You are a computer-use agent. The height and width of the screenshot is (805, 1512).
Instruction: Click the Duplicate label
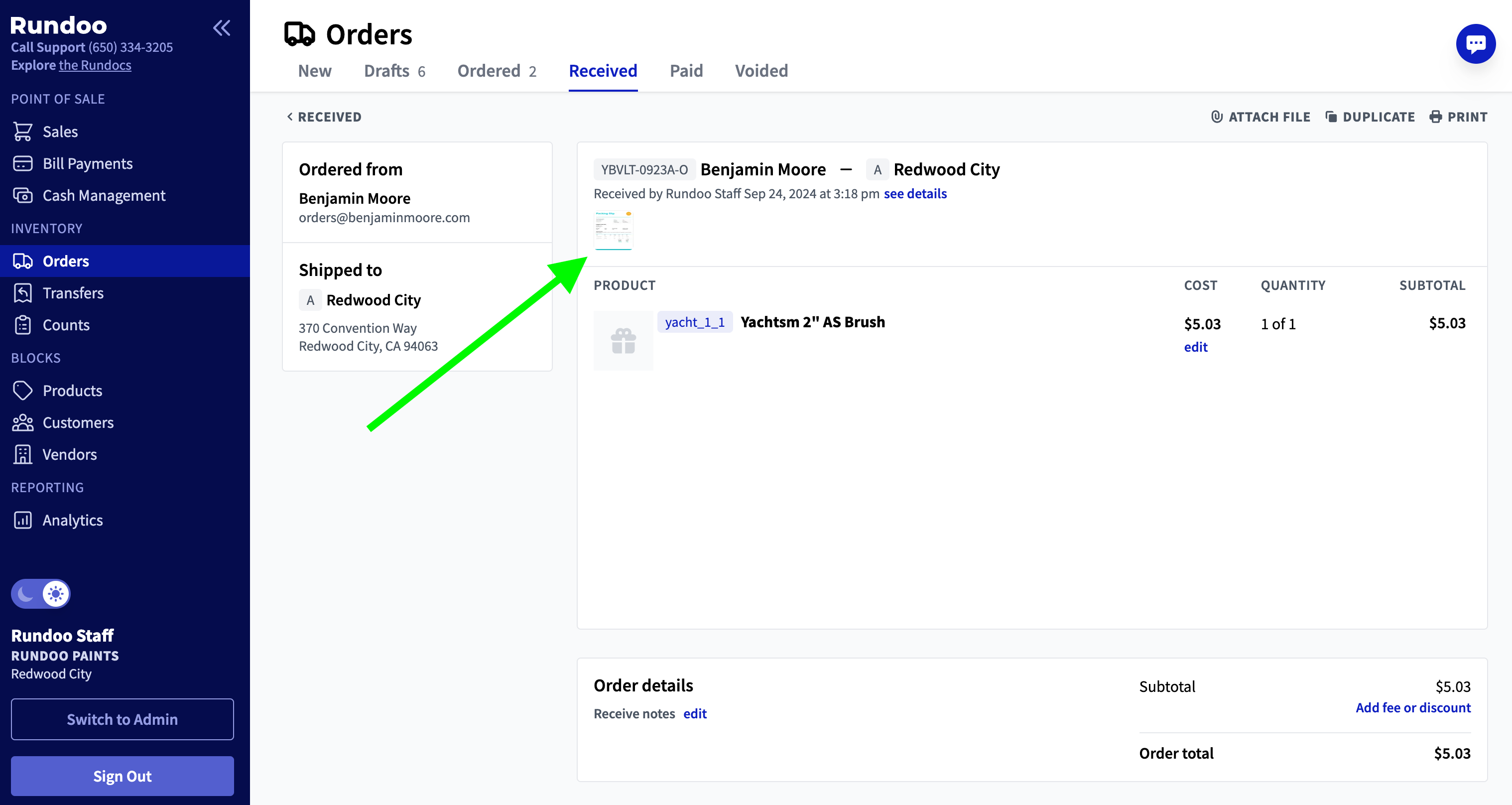click(1379, 117)
